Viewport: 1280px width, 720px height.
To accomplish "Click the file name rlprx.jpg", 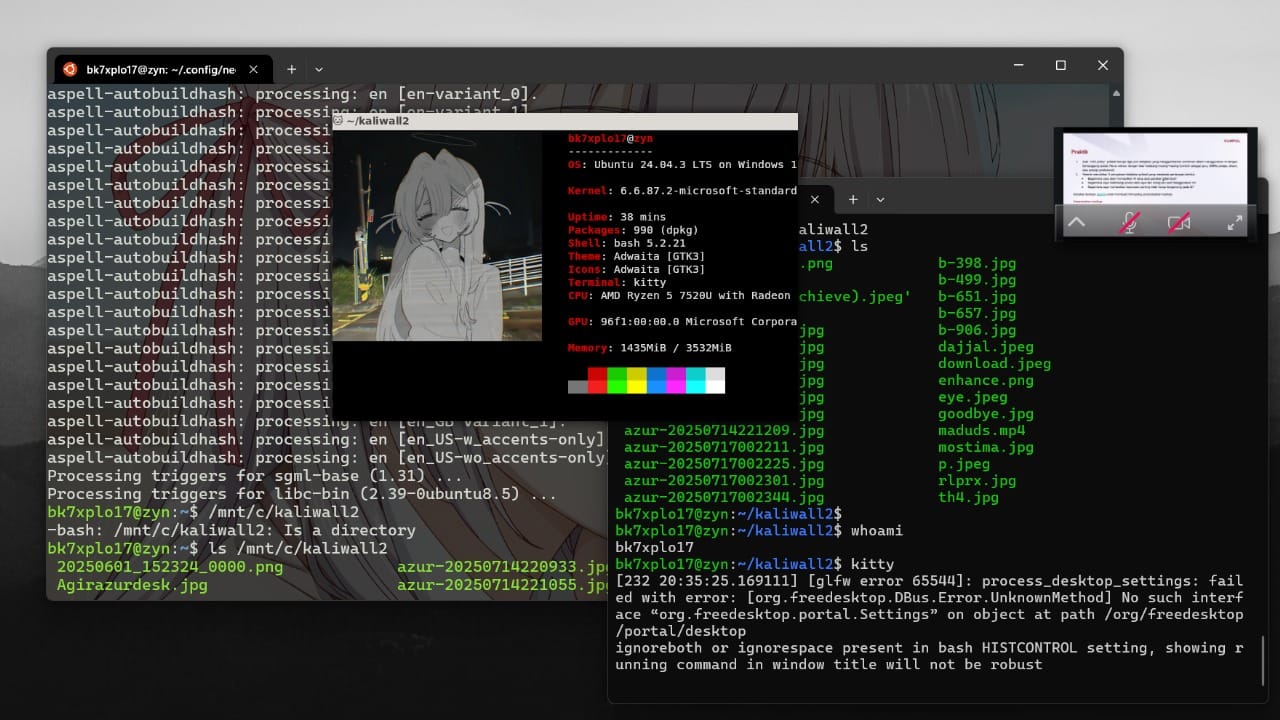I will [977, 481].
